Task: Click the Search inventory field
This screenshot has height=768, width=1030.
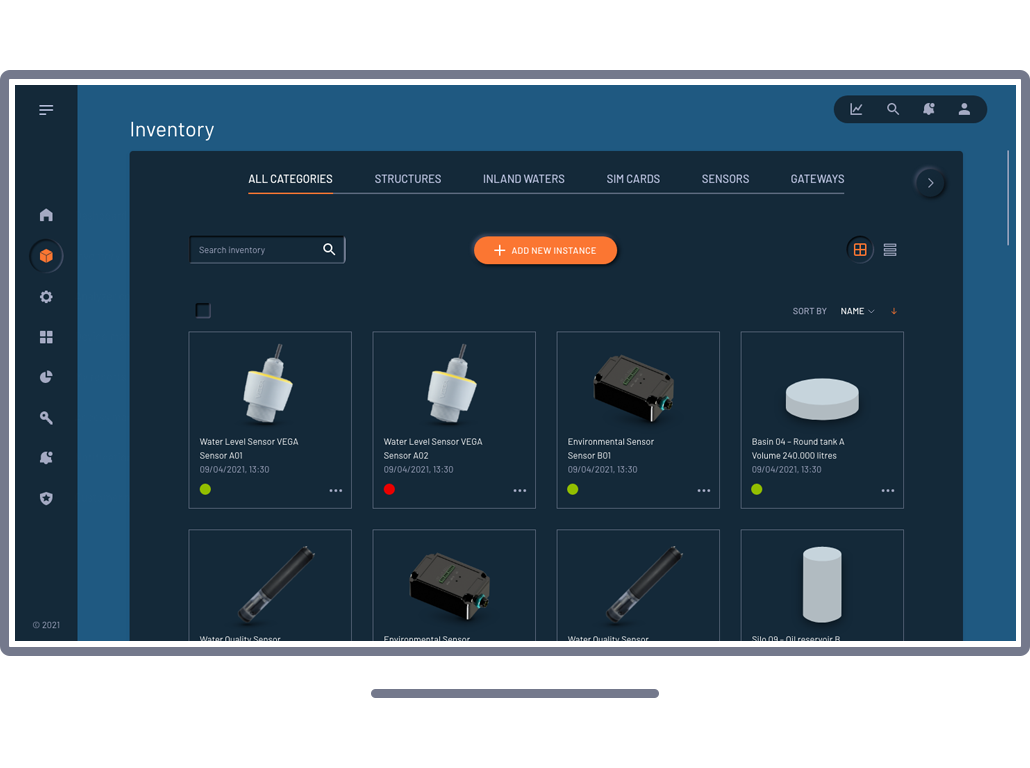Action: click(256, 250)
